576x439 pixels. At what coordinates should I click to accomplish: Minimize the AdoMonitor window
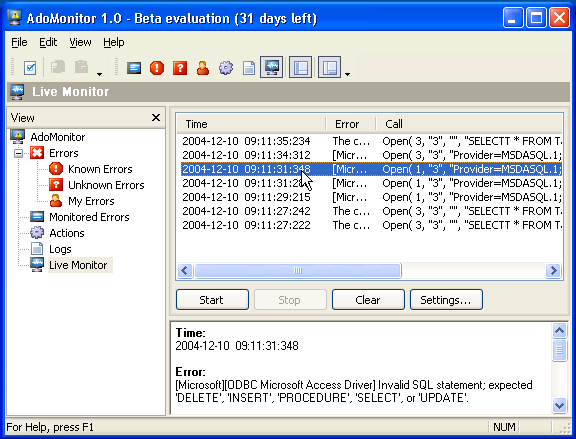pos(513,18)
